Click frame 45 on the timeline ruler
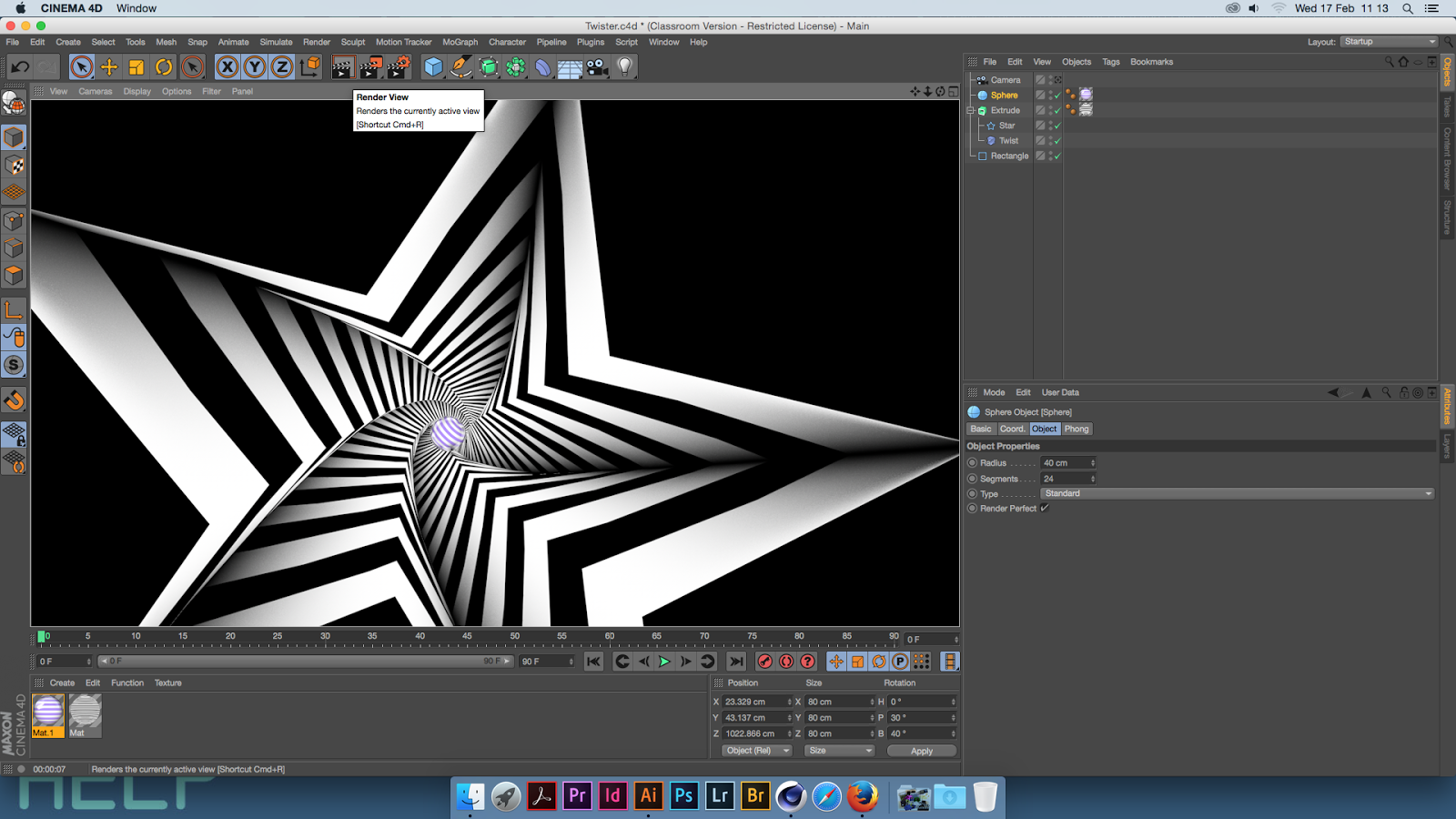The height and width of the screenshot is (819, 1456). click(x=467, y=637)
